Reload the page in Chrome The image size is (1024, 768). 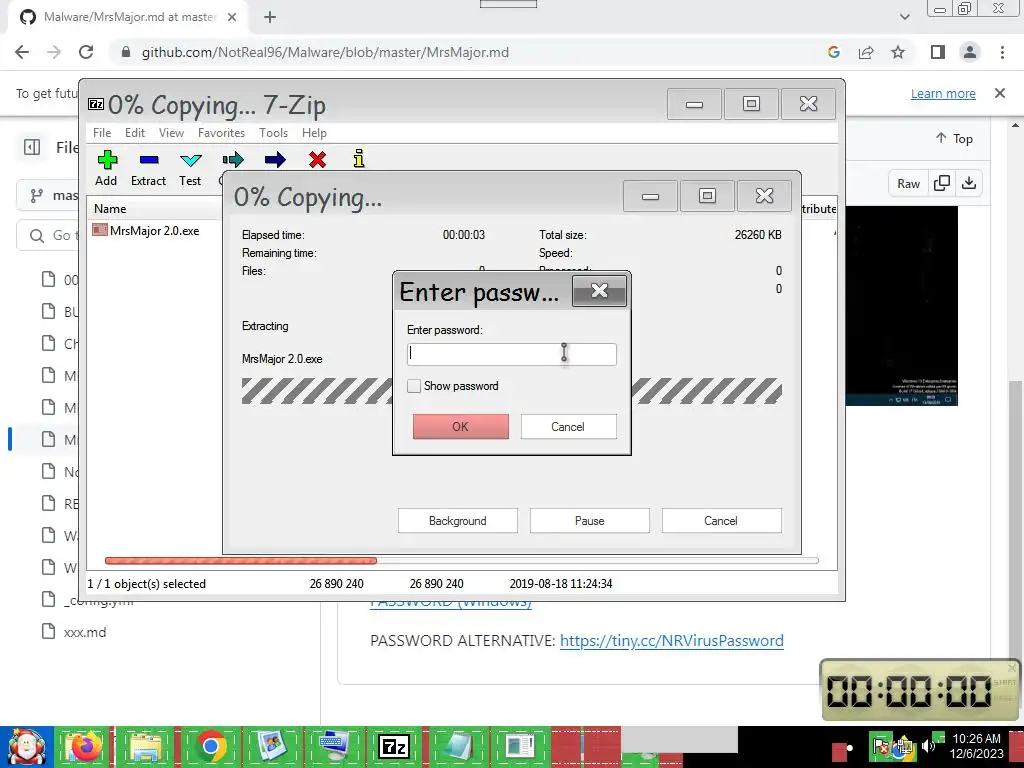(86, 52)
